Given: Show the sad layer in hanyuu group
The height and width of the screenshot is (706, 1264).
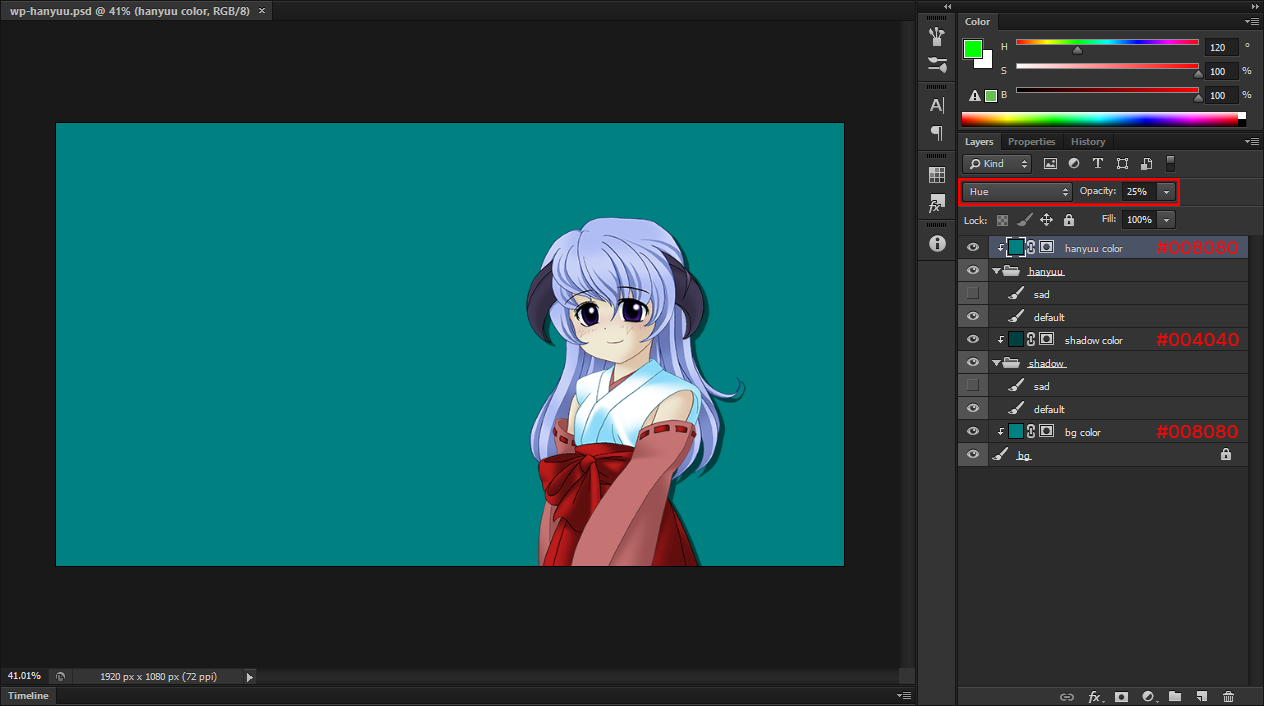Looking at the screenshot, I should [973, 294].
